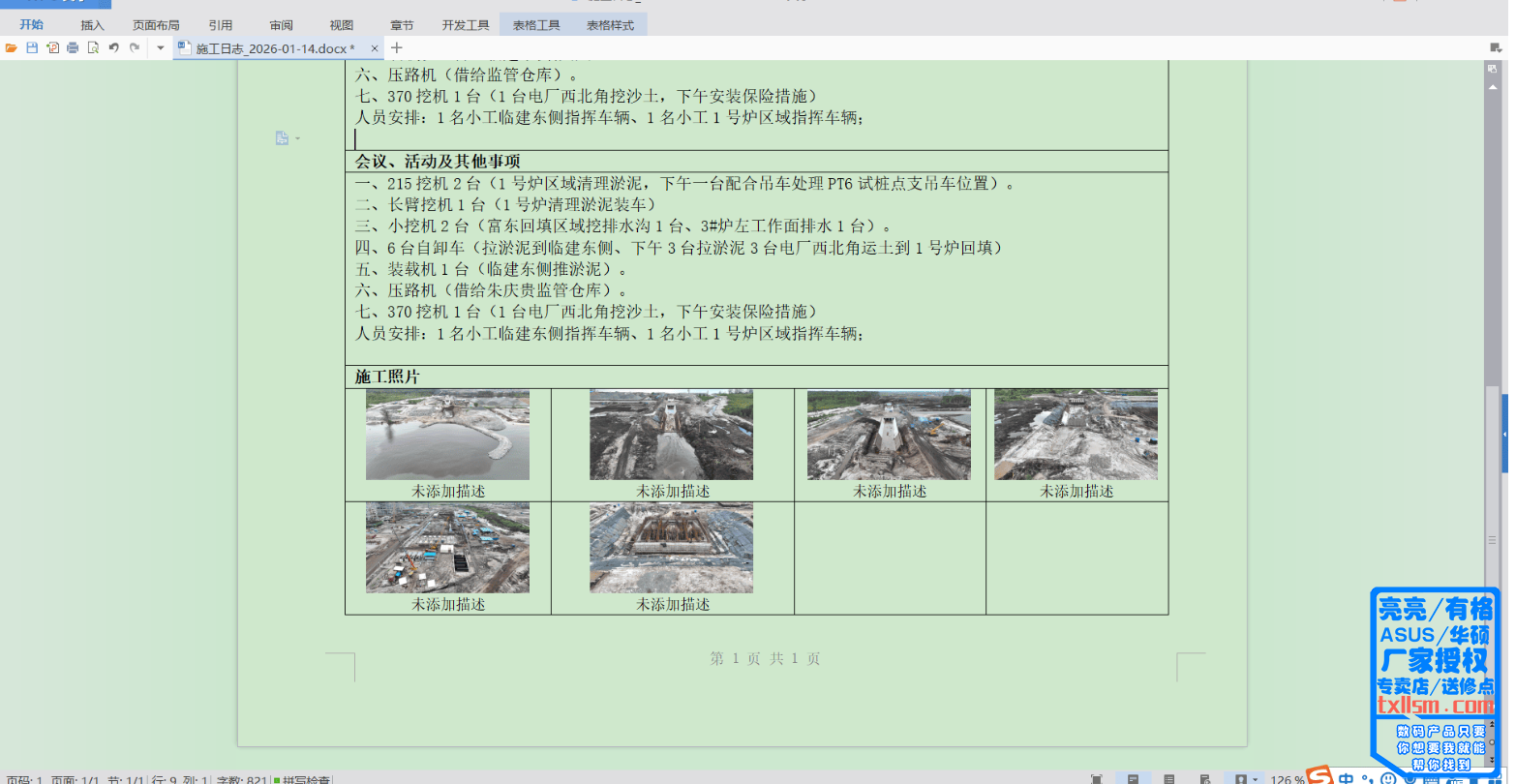Click the Print icon in quick toolbar
The width and height of the screenshot is (1516, 784).
[73, 47]
